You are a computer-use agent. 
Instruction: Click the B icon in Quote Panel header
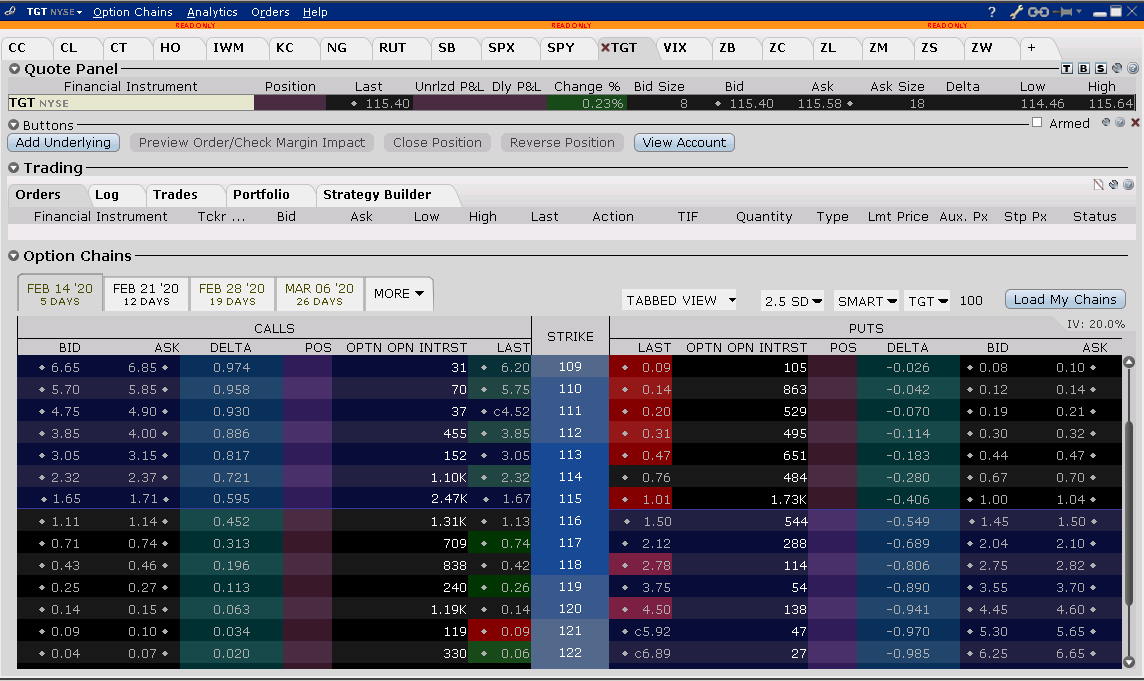coord(1084,69)
